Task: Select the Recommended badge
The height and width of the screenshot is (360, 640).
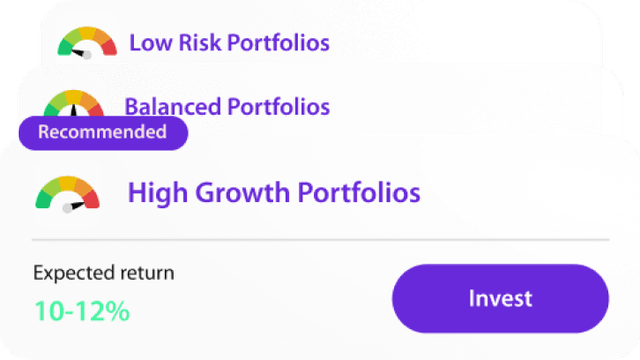Action: point(103,133)
